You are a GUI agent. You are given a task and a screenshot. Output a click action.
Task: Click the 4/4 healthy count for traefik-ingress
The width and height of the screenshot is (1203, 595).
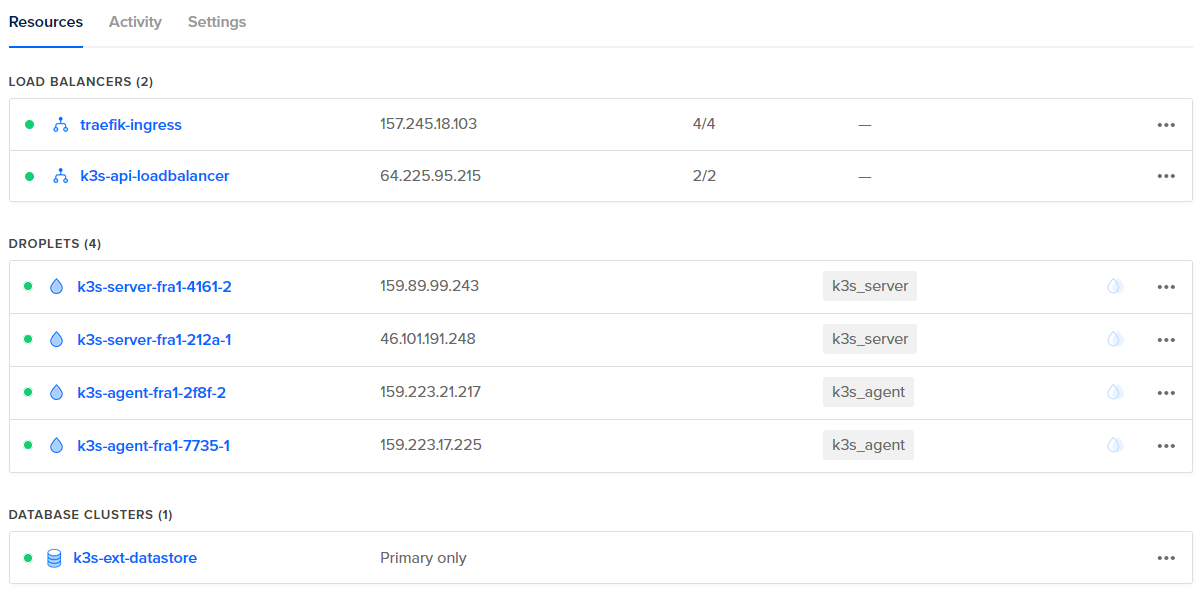(704, 124)
